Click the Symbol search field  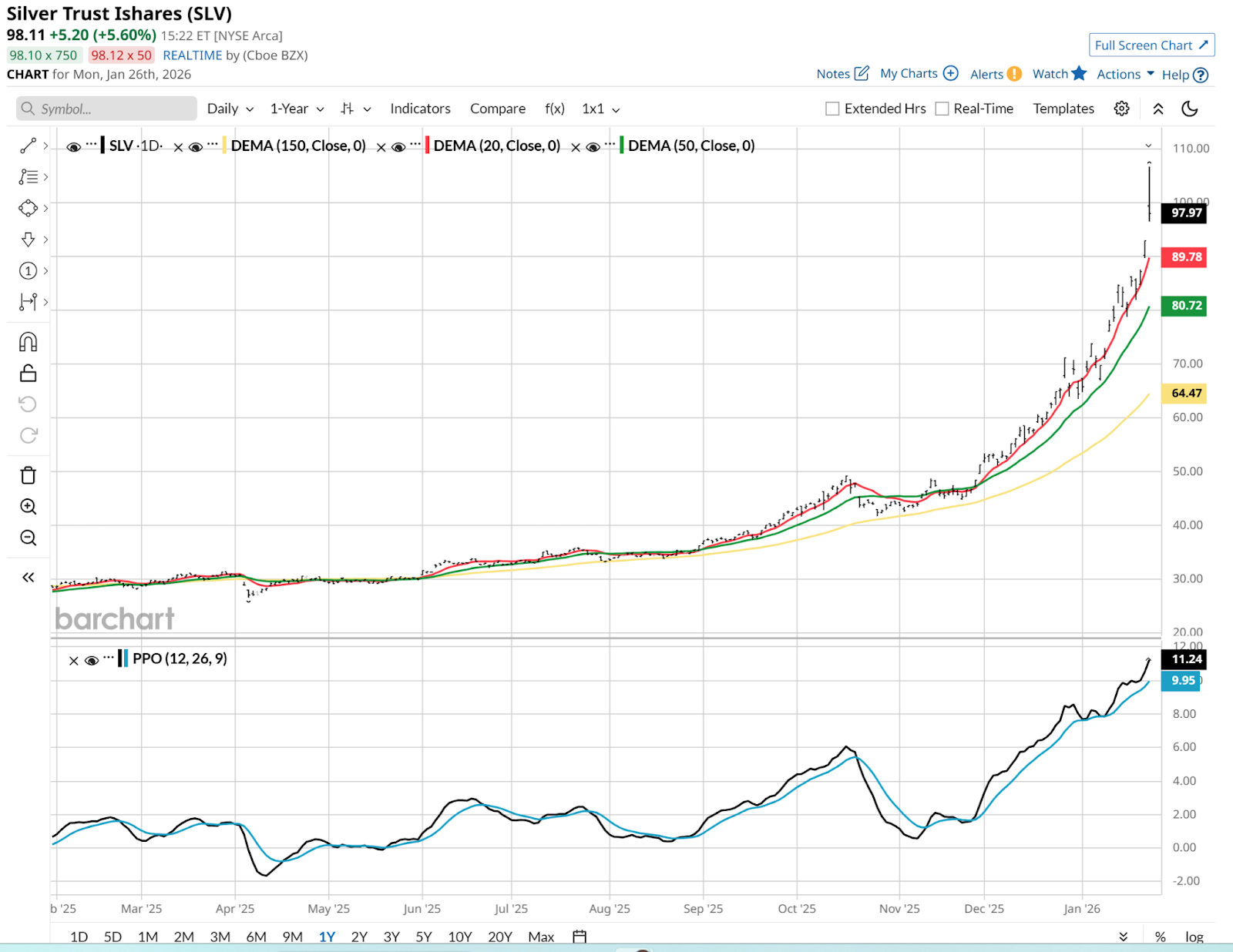coord(106,109)
